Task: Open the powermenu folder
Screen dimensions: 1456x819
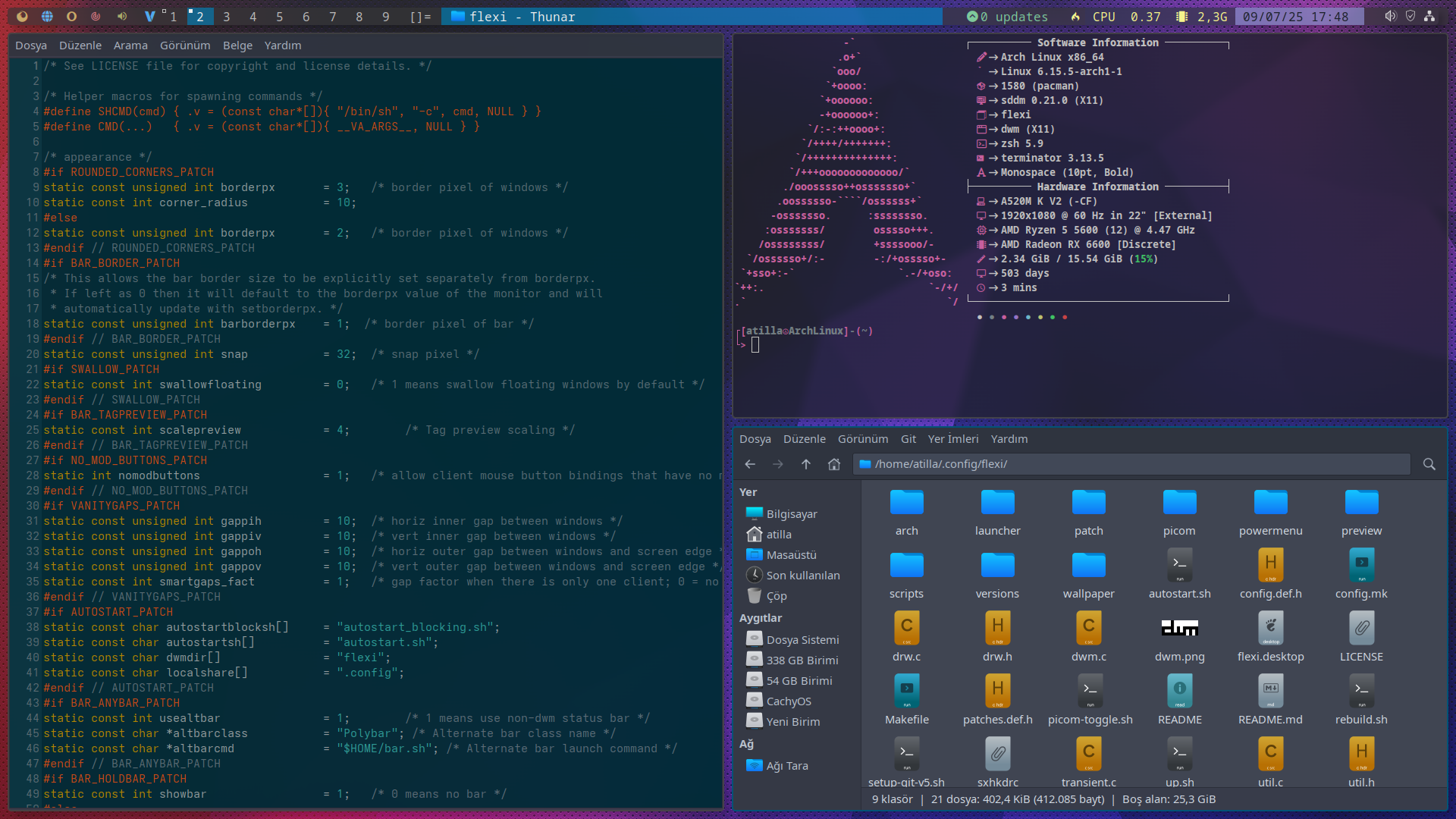Action: [x=1271, y=513]
